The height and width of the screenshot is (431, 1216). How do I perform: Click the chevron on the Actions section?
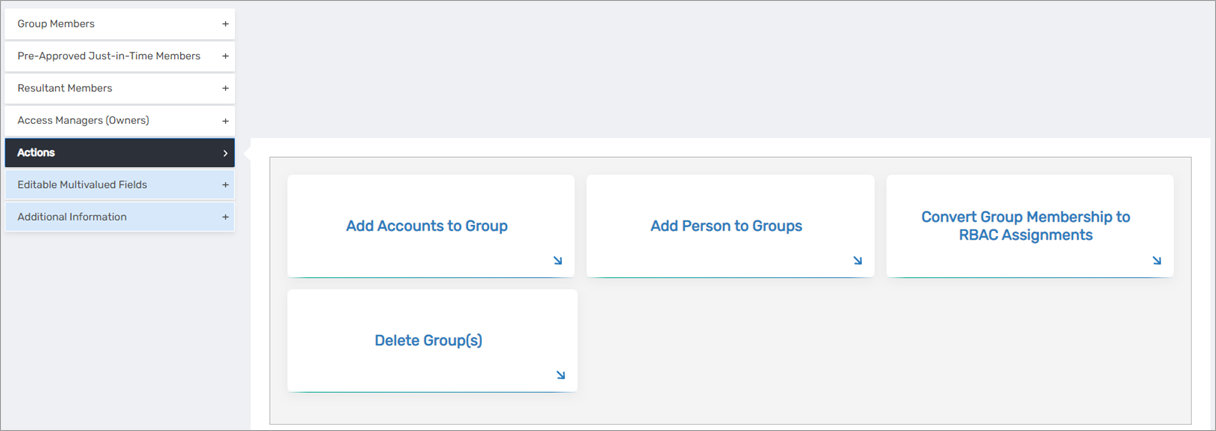click(x=225, y=153)
